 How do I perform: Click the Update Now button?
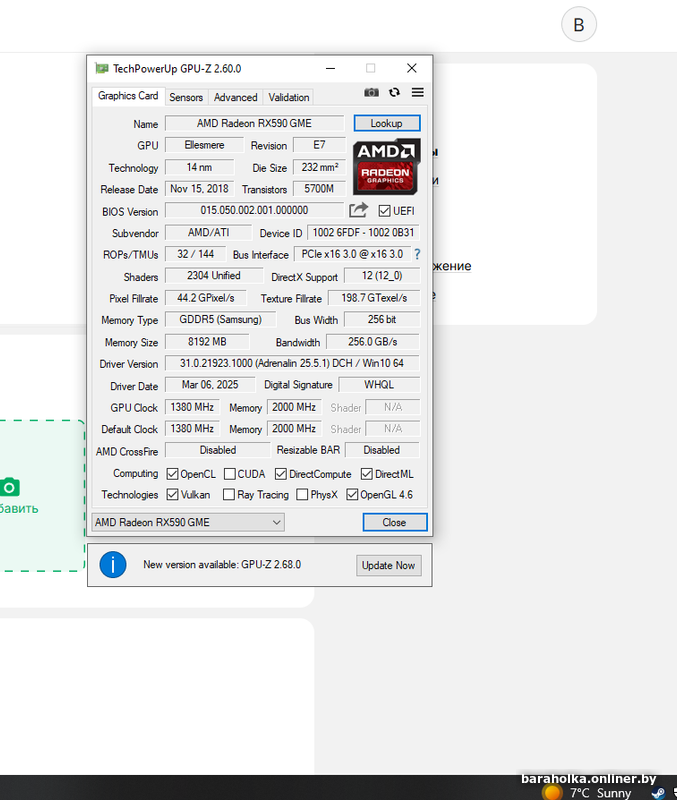pos(388,565)
